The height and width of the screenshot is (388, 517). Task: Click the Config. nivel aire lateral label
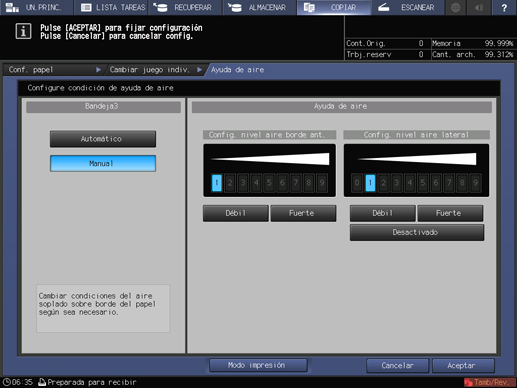[416, 135]
